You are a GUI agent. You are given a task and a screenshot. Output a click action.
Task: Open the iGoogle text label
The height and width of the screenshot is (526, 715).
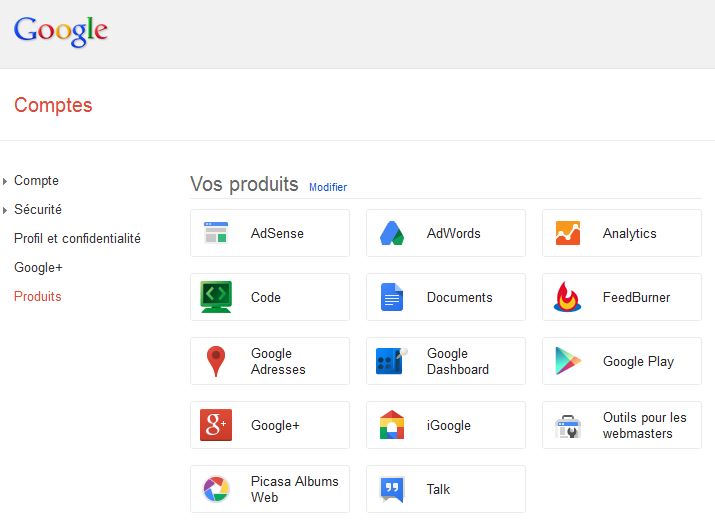click(x=449, y=425)
